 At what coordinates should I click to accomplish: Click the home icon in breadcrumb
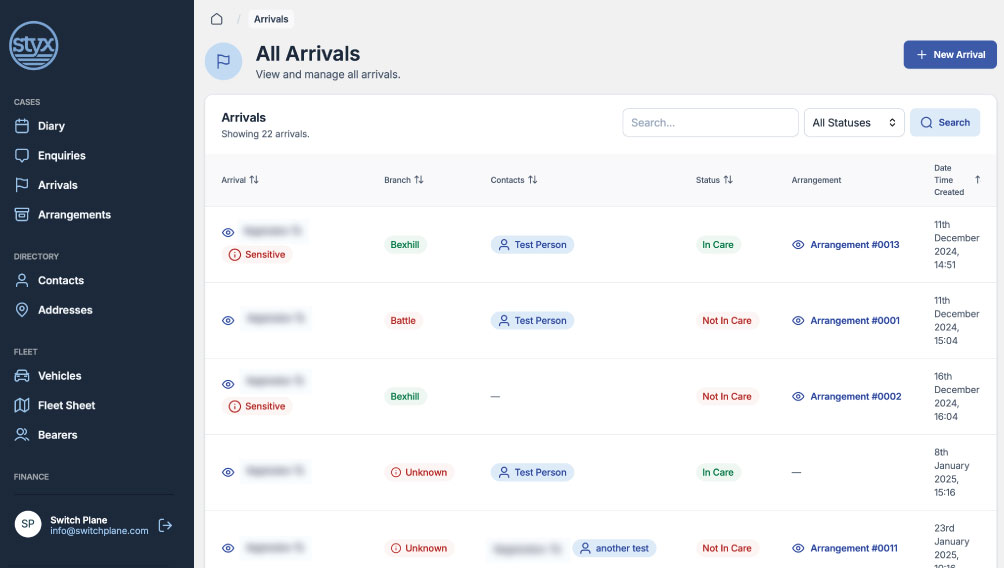pyautogui.click(x=217, y=19)
